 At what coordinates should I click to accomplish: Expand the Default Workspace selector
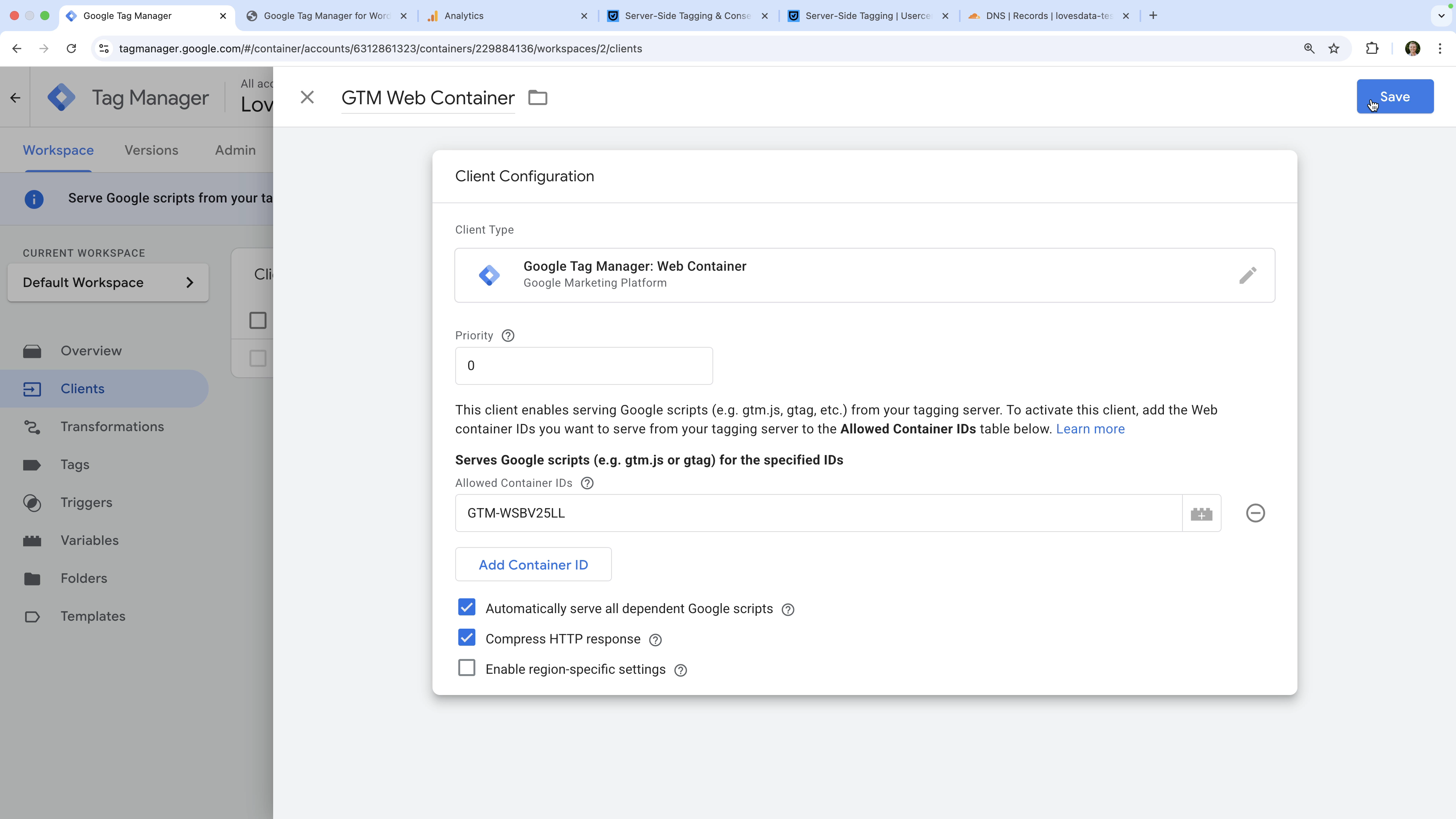click(108, 282)
